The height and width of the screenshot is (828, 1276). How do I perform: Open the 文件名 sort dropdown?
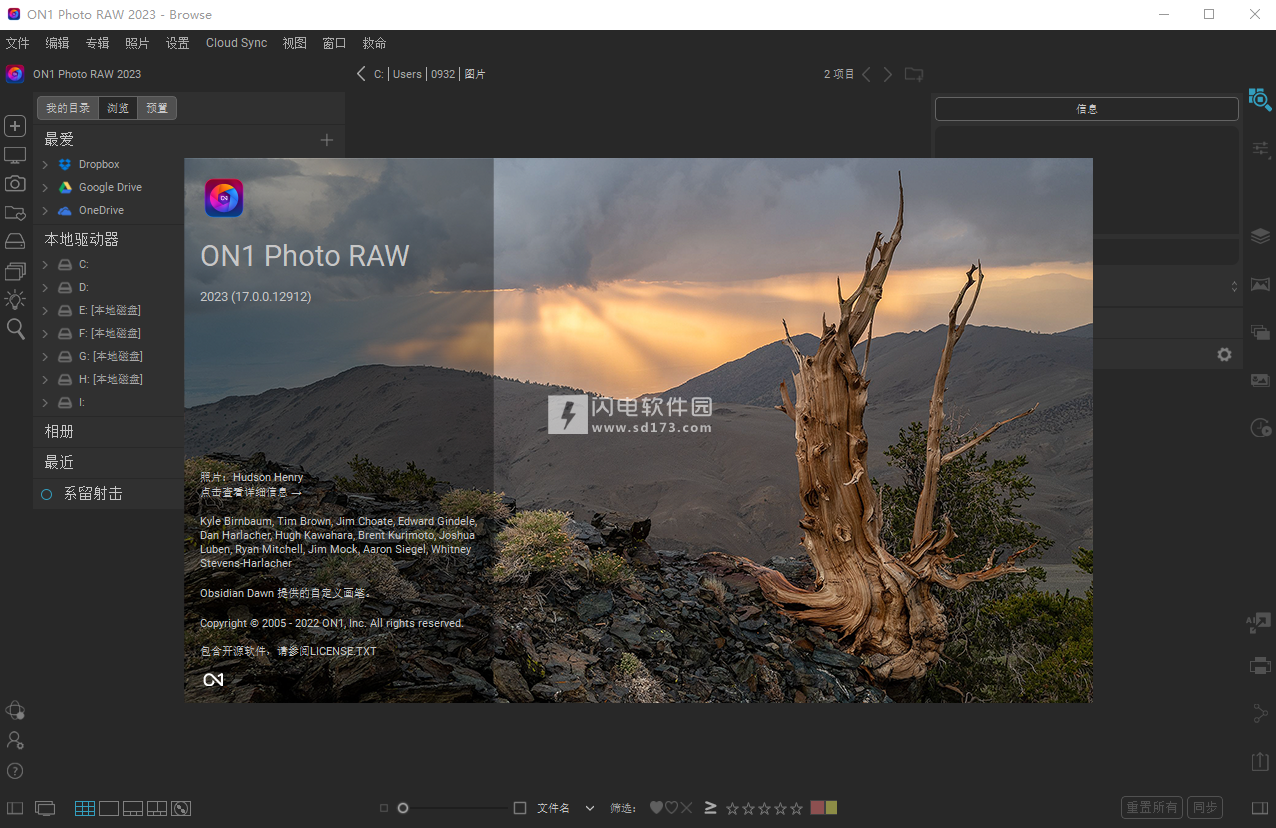[566, 808]
